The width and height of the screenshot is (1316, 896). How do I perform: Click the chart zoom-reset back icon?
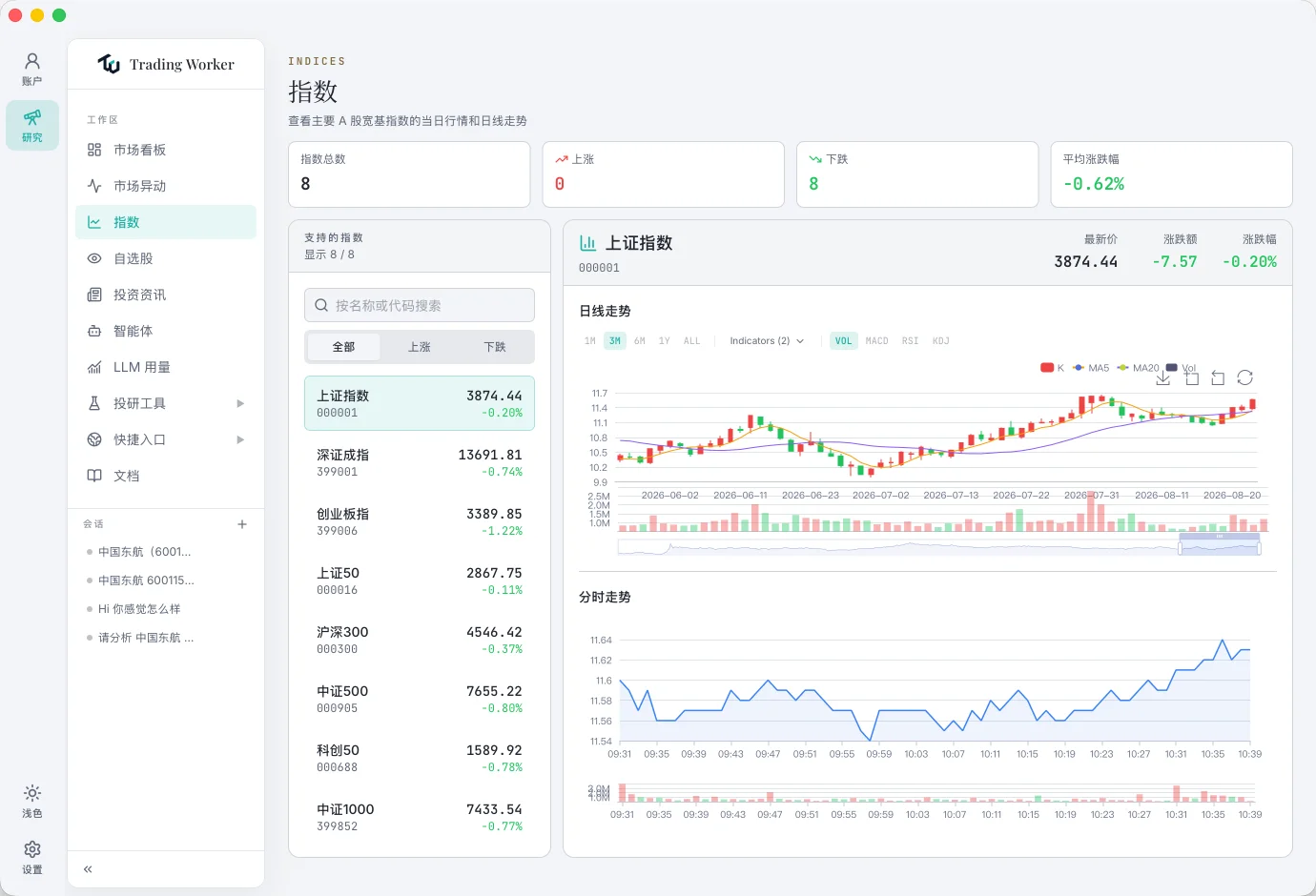1218,378
